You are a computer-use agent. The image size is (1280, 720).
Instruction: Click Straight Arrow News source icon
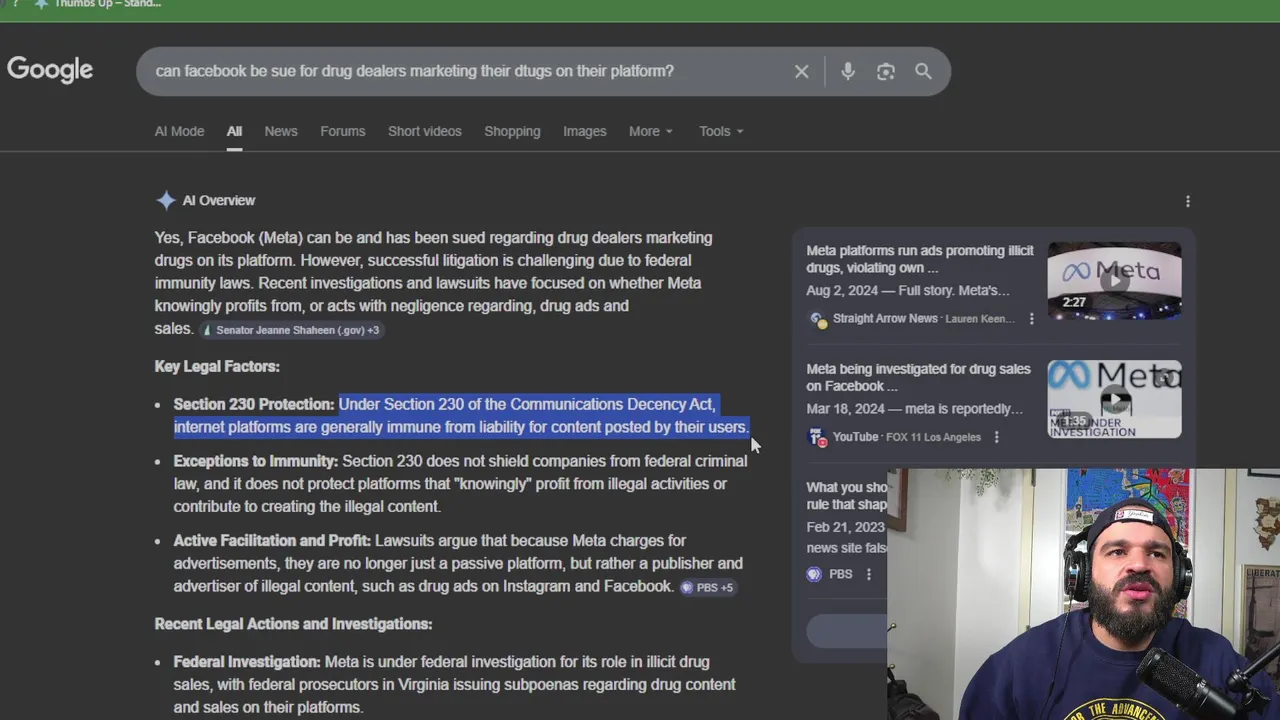[x=818, y=319]
